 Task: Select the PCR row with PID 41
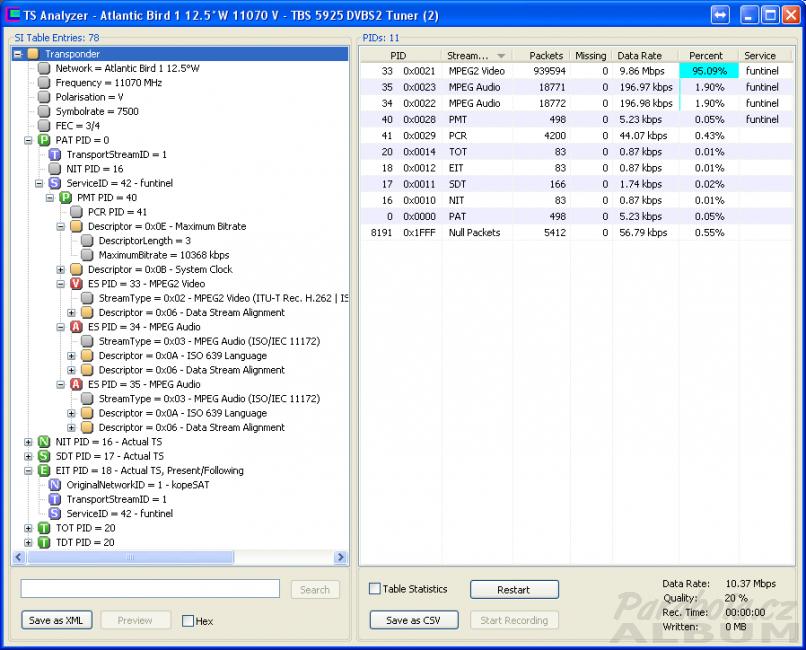tap(577, 136)
